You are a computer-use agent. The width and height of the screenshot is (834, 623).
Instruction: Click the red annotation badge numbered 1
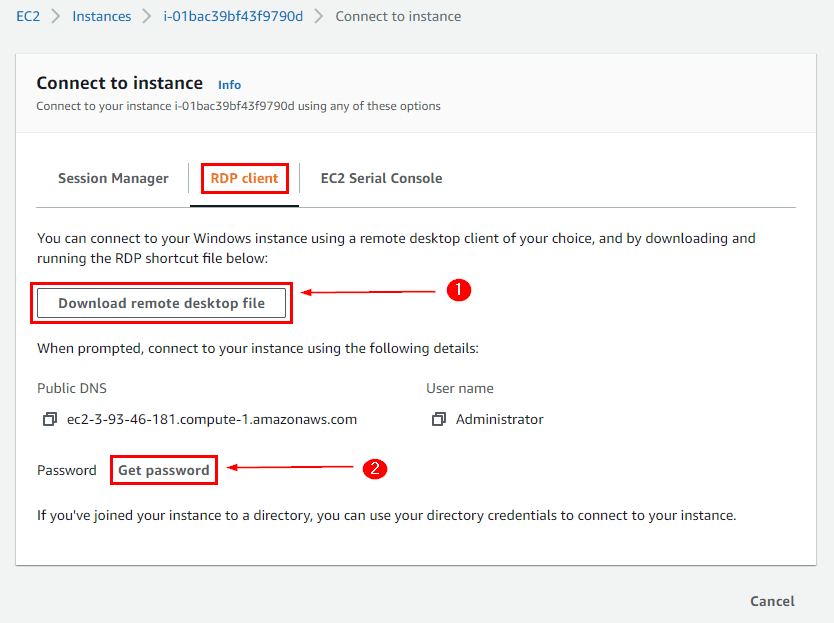tap(458, 290)
